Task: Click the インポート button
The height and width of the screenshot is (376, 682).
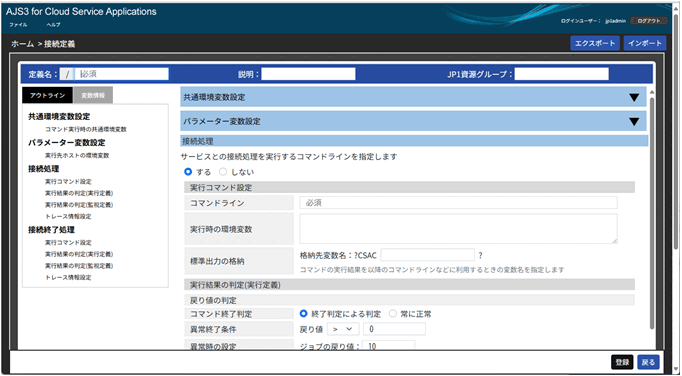Action: (x=645, y=43)
